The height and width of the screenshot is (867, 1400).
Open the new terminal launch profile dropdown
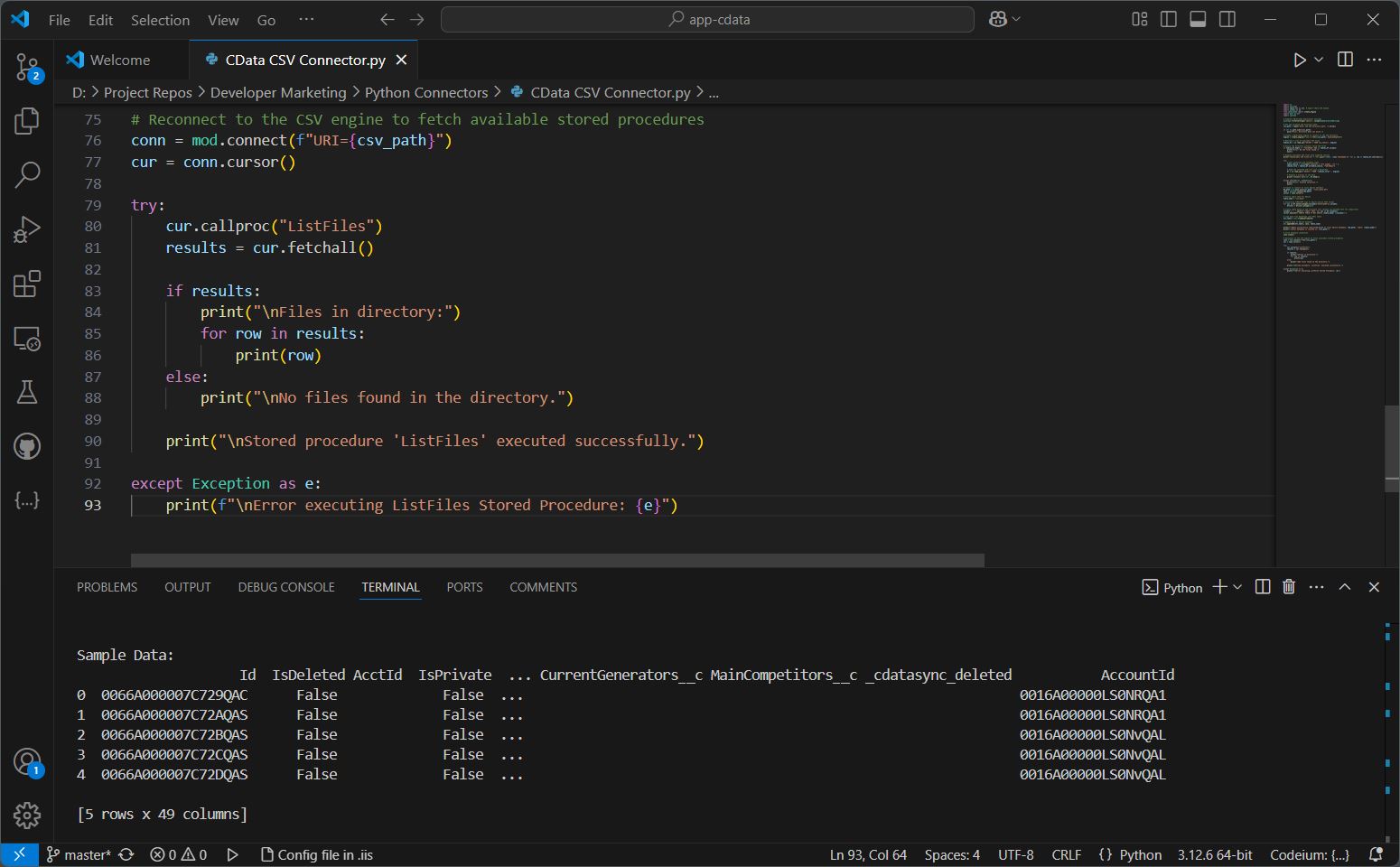tap(1237, 587)
